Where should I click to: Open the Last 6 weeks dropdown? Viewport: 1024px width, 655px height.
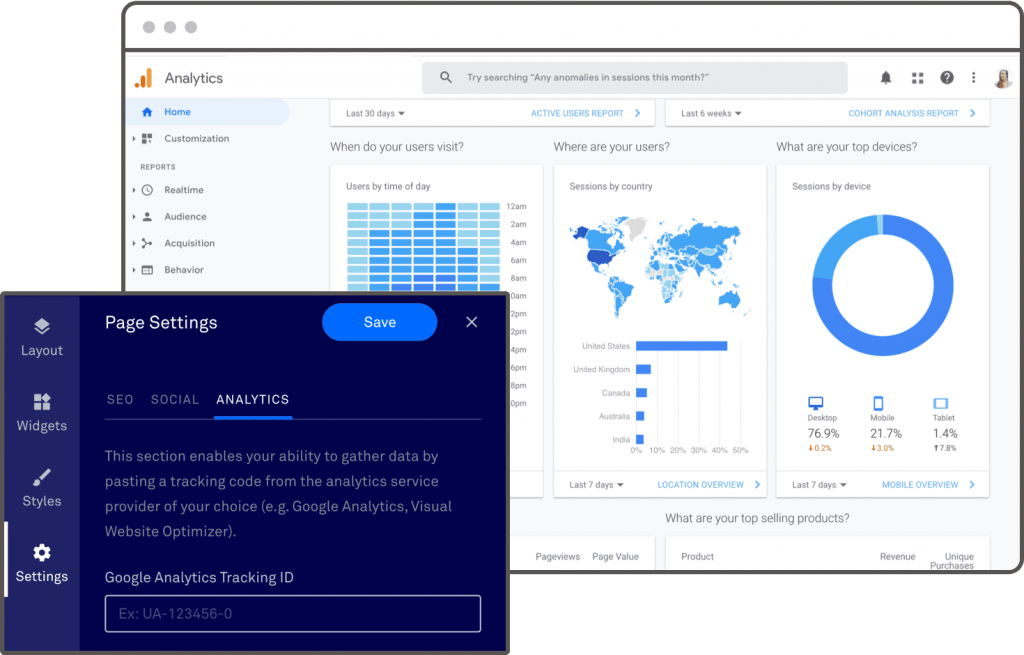(x=711, y=114)
